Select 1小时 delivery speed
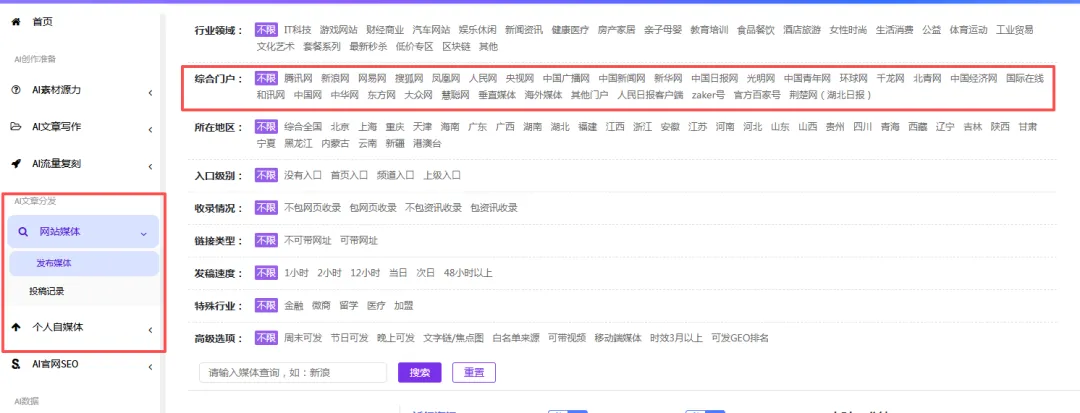Viewport: 1080px width, 413px height. pyautogui.click(x=296, y=273)
